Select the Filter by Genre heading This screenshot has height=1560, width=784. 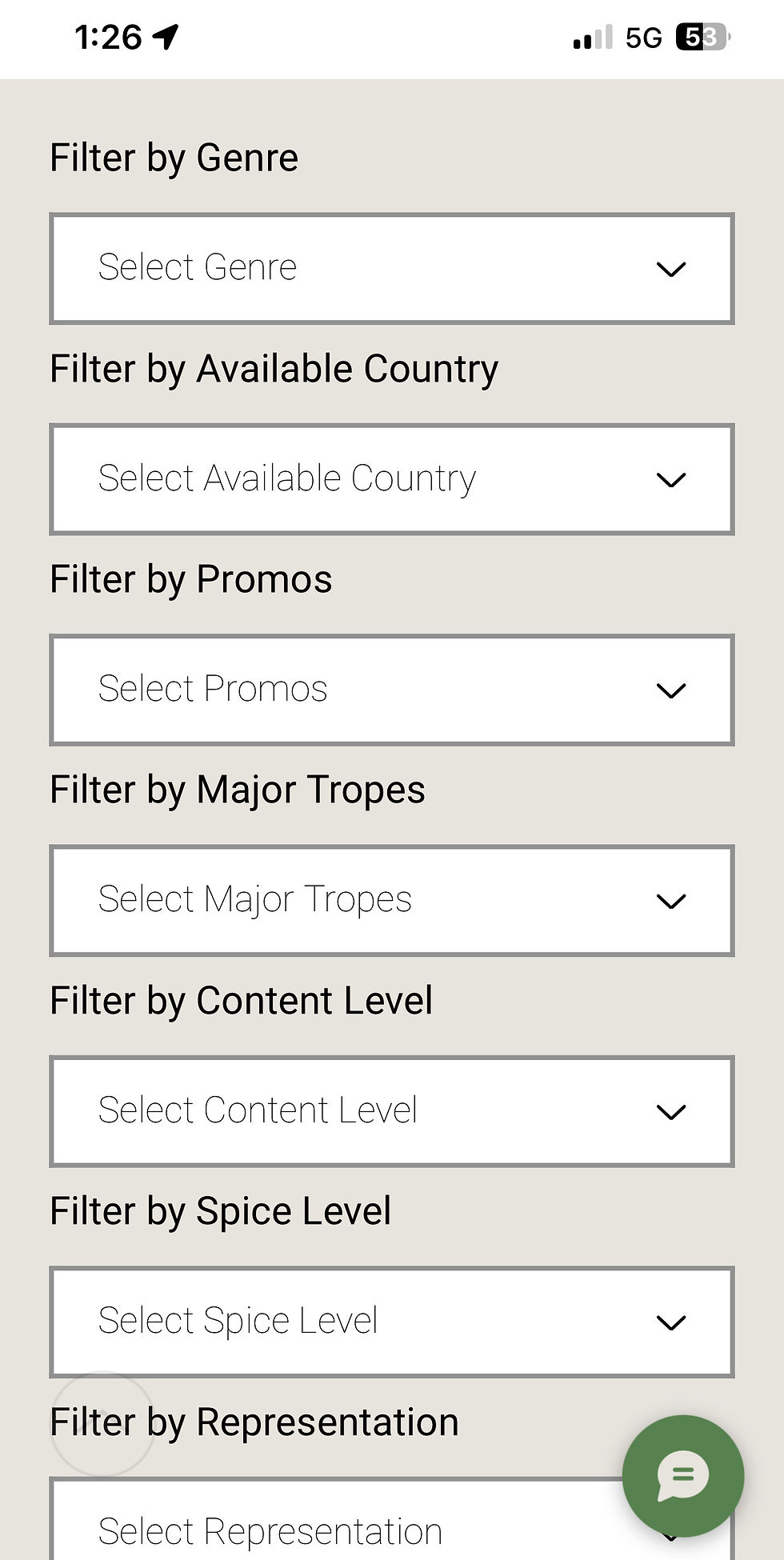tap(174, 158)
